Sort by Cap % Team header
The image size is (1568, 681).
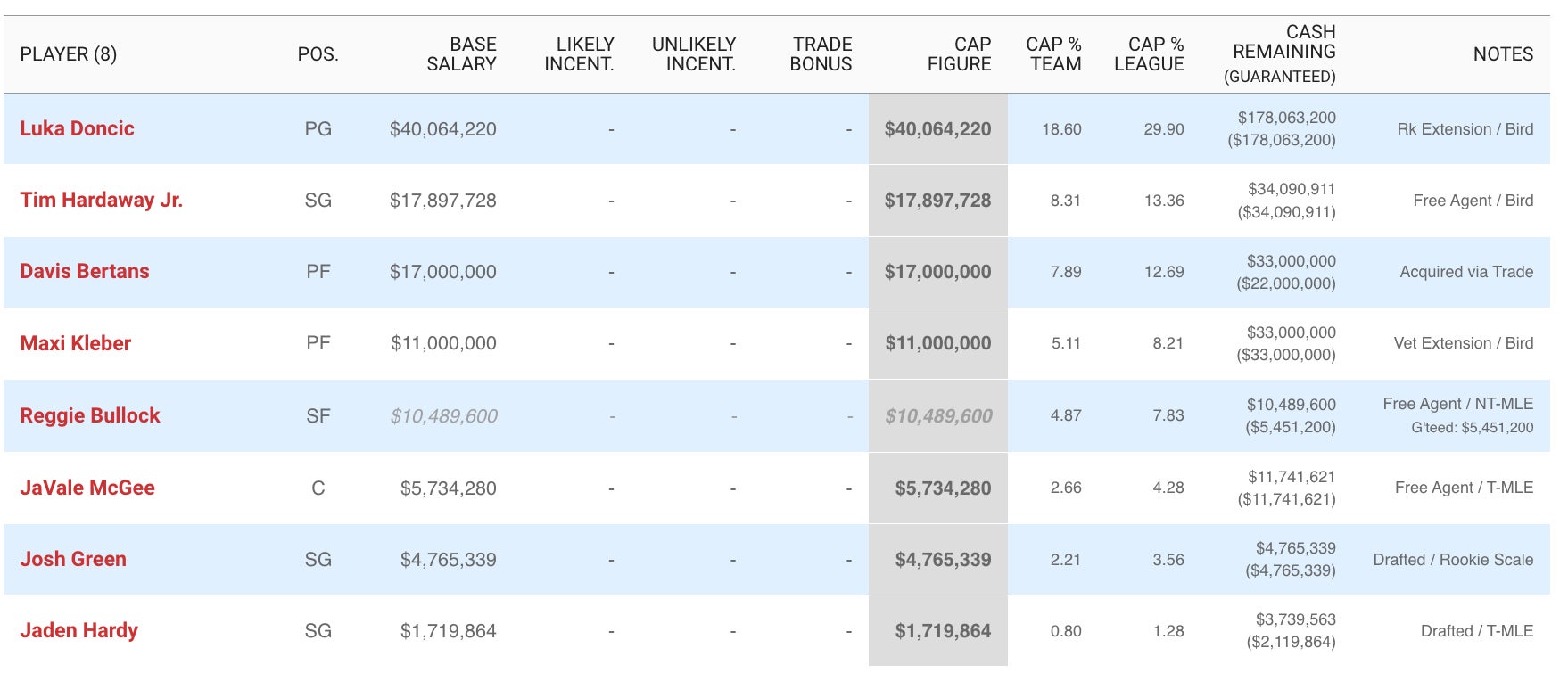tap(1054, 54)
